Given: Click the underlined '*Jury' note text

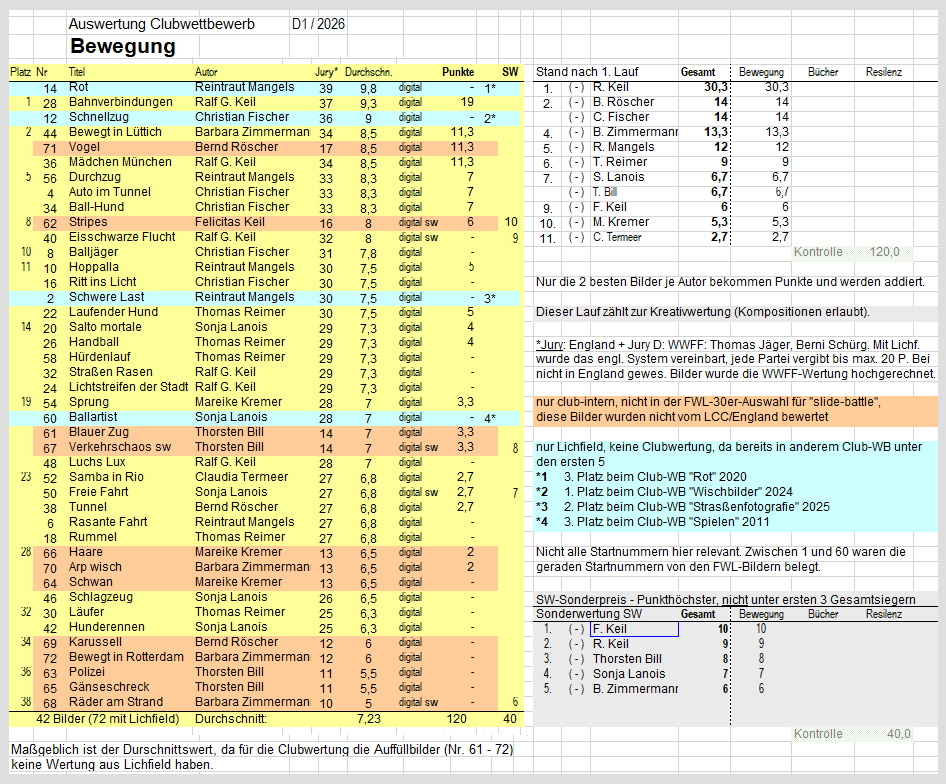Looking at the screenshot, I should (x=550, y=345).
